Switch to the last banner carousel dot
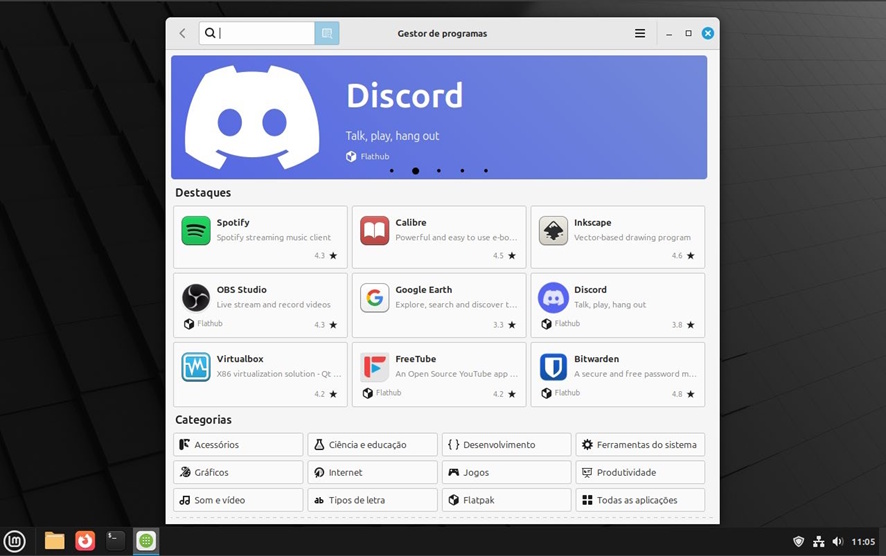 tap(486, 171)
